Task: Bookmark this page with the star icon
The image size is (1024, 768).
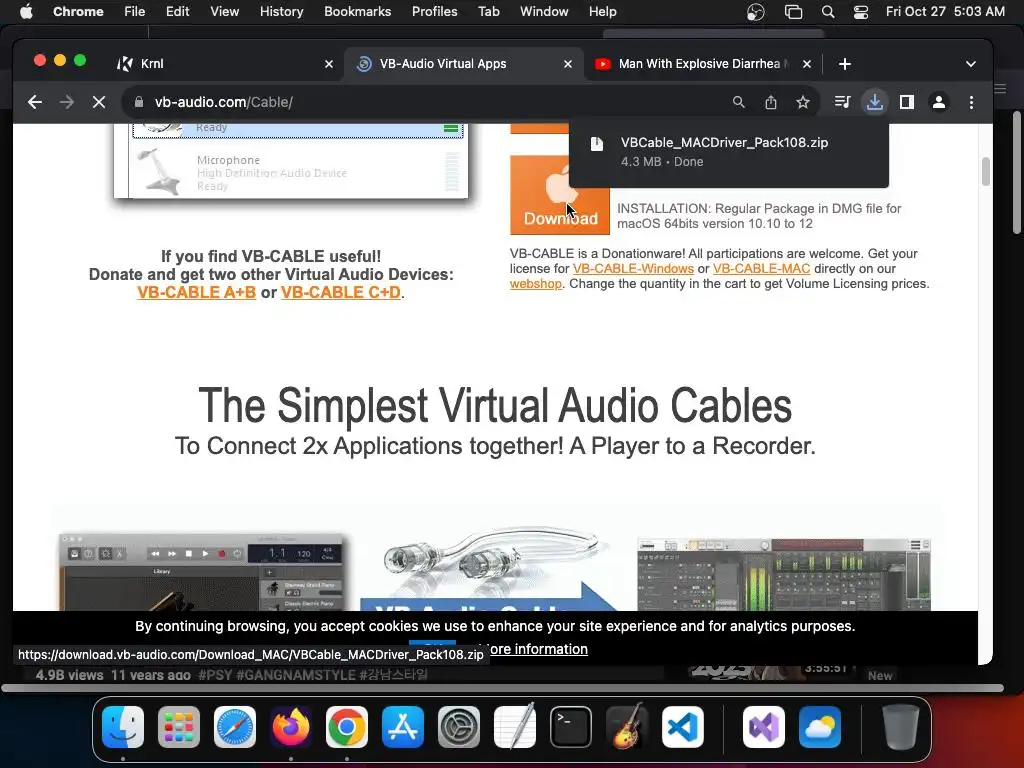Action: click(x=803, y=102)
